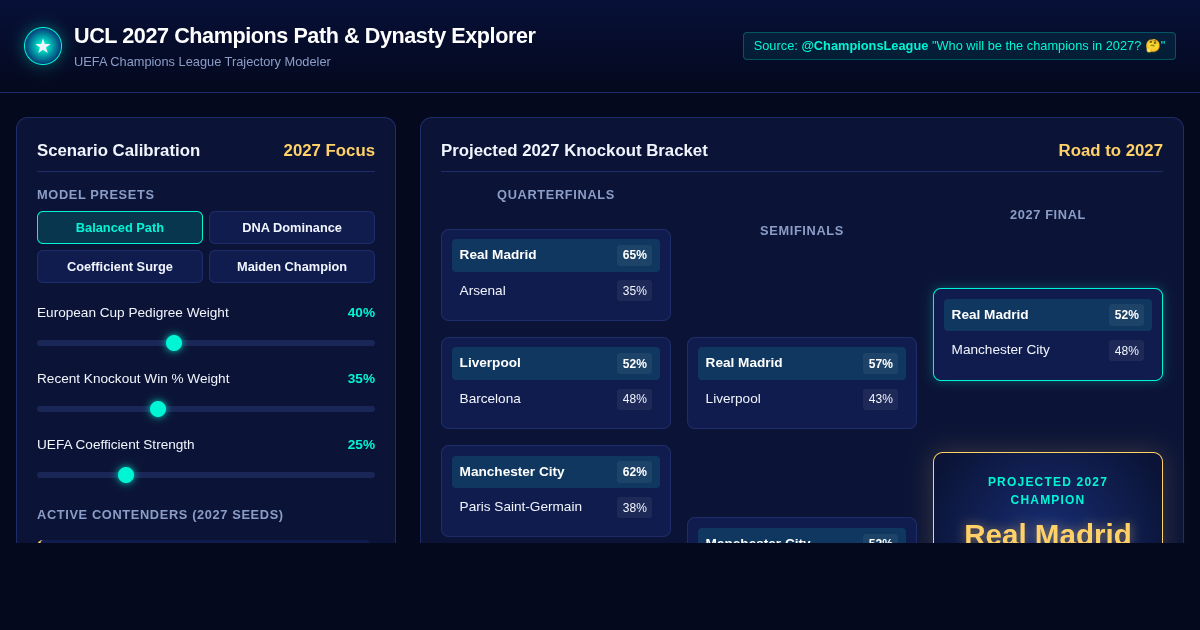Click the 40% pedigree weight value

click(361, 313)
